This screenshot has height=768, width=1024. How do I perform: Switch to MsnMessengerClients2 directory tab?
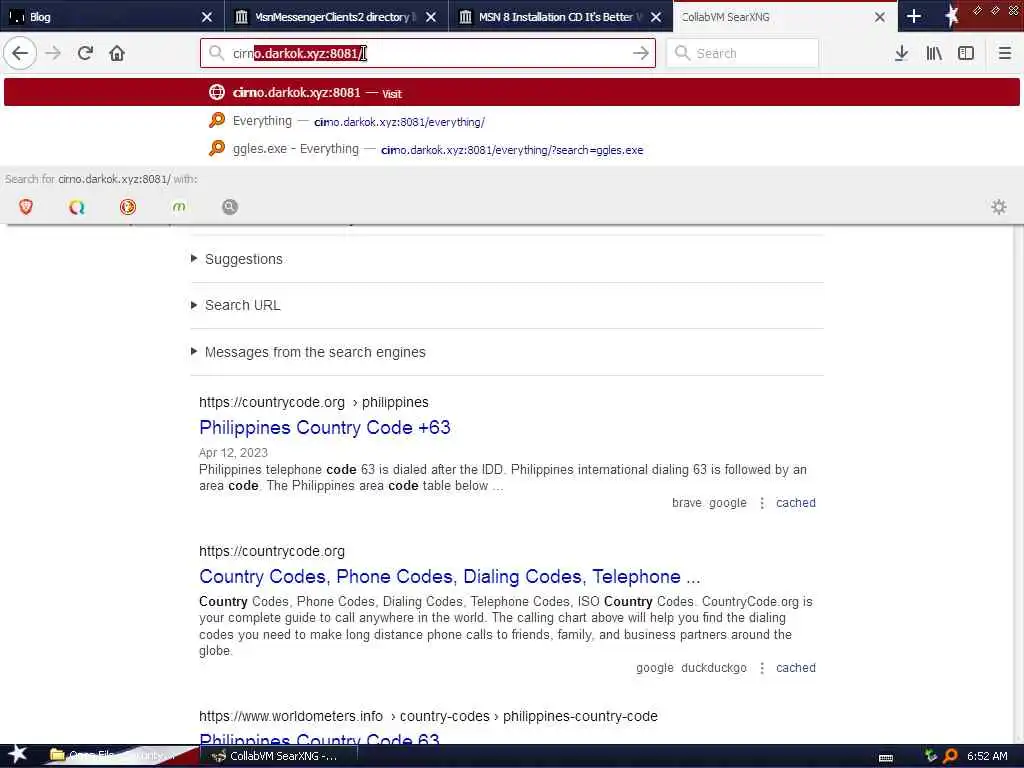tap(336, 16)
